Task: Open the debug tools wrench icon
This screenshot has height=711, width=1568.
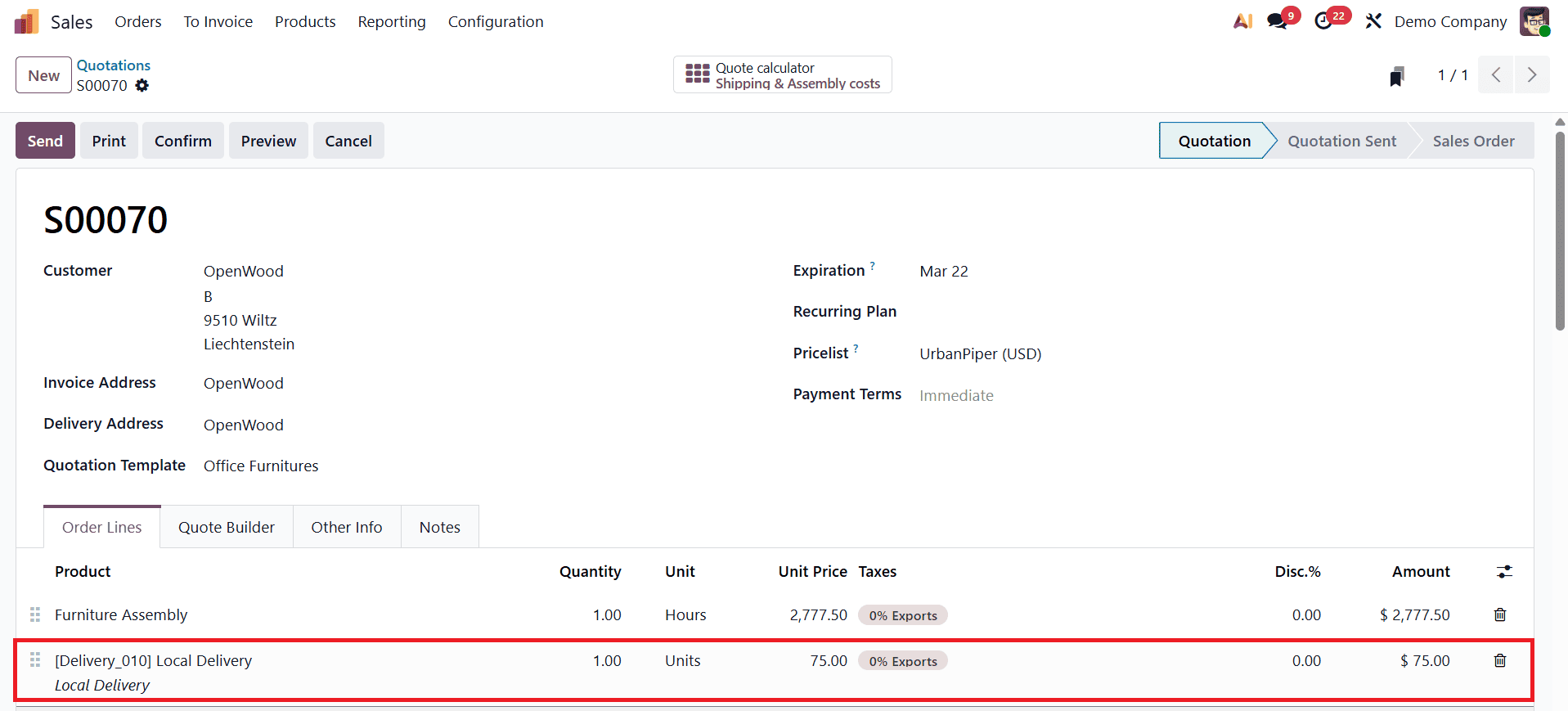Action: [x=1373, y=21]
